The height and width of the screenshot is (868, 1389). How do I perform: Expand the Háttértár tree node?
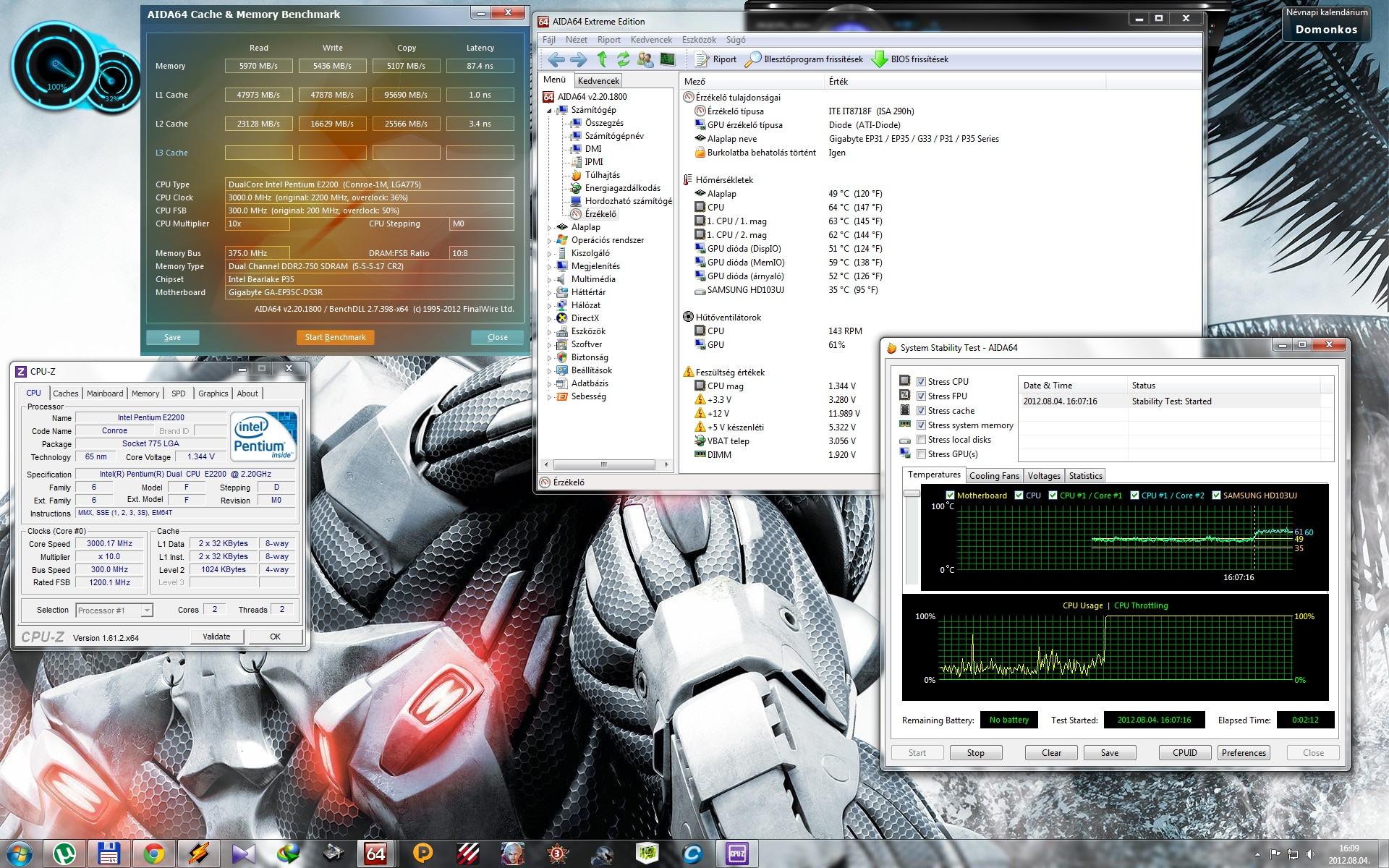550,292
